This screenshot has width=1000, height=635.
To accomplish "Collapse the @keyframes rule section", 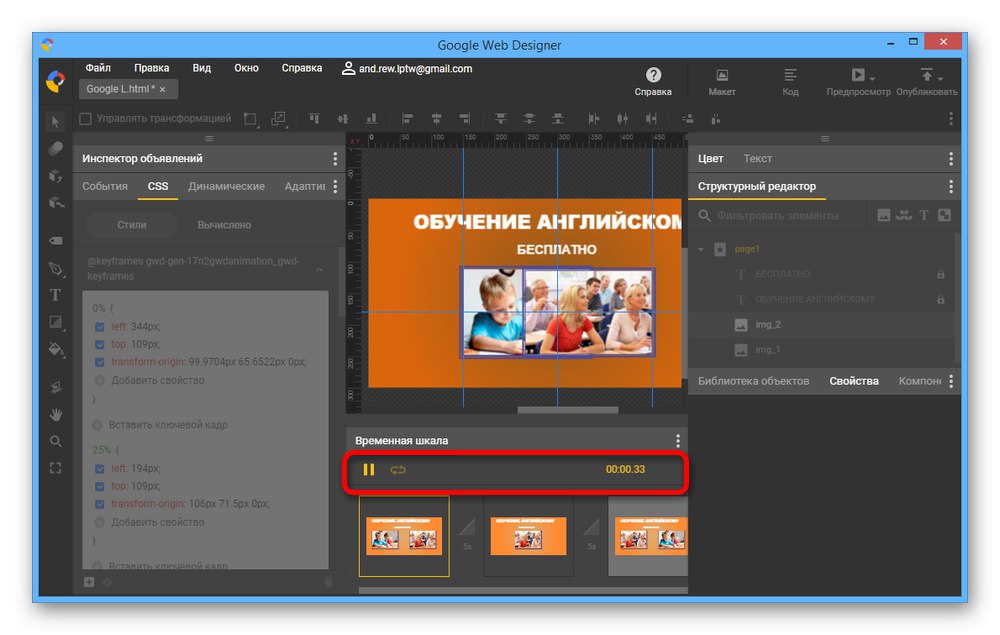I will pyautogui.click(x=319, y=270).
